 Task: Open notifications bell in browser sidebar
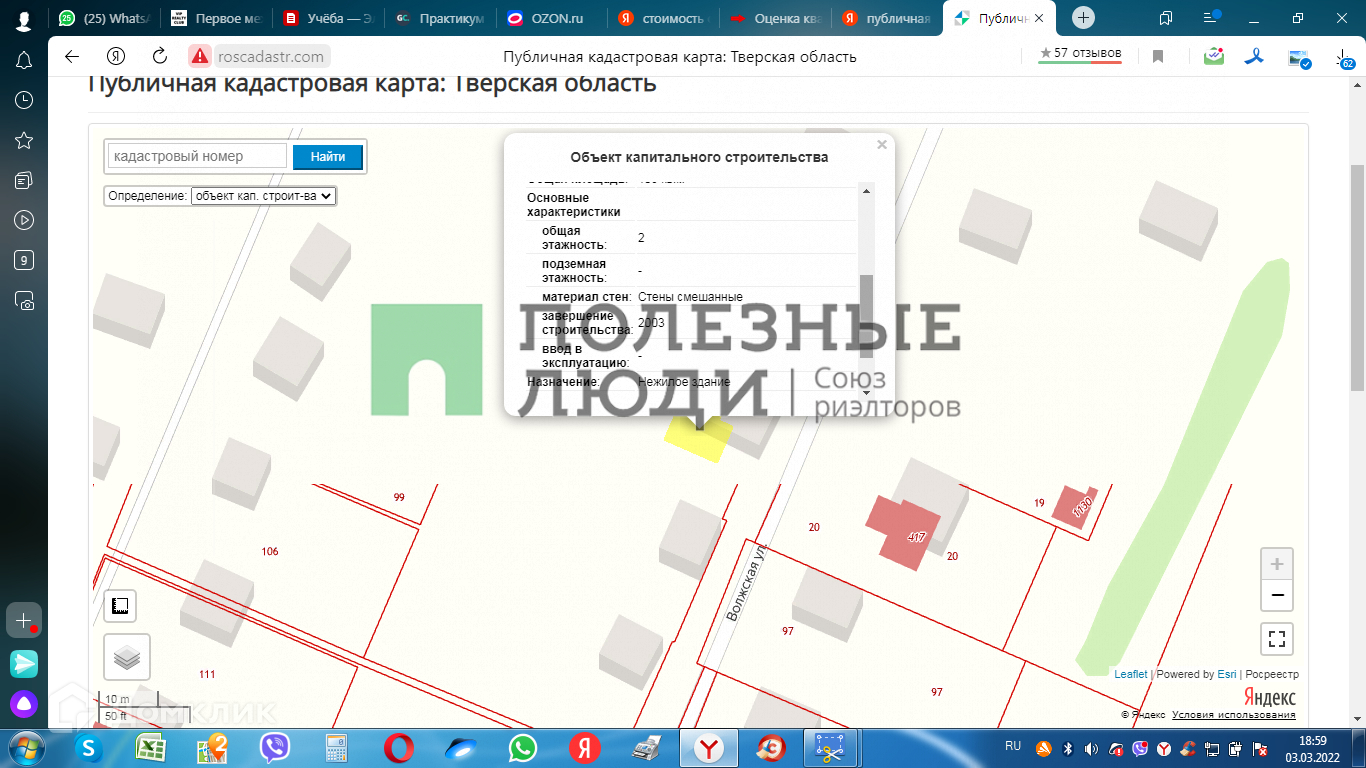coord(24,60)
